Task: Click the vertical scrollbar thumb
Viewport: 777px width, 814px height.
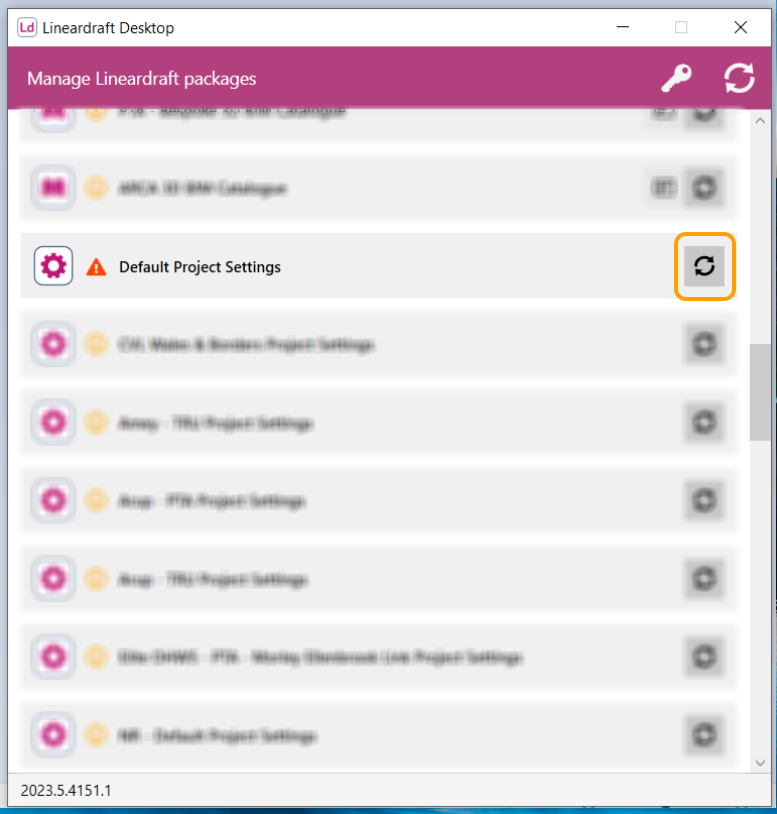Action: [760, 392]
